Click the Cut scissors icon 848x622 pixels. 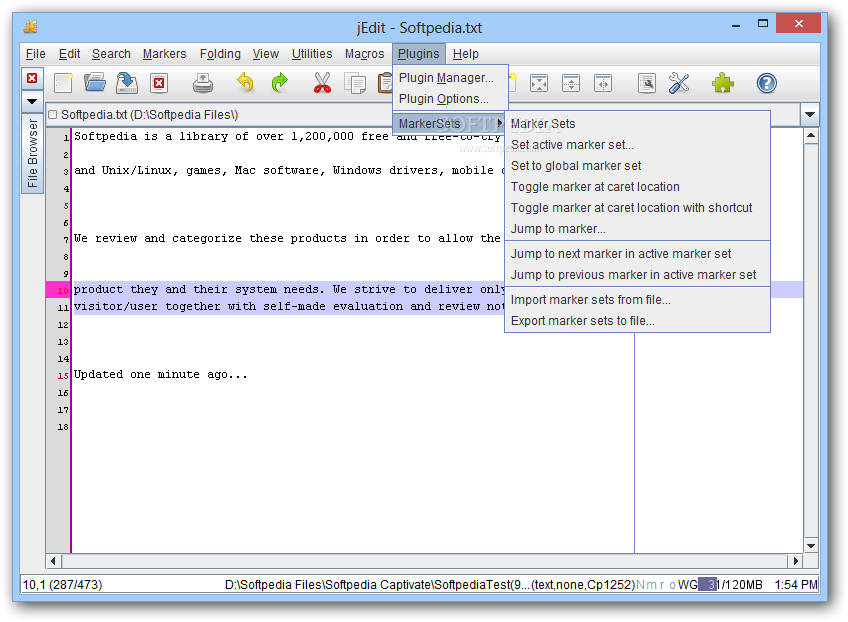click(x=322, y=83)
